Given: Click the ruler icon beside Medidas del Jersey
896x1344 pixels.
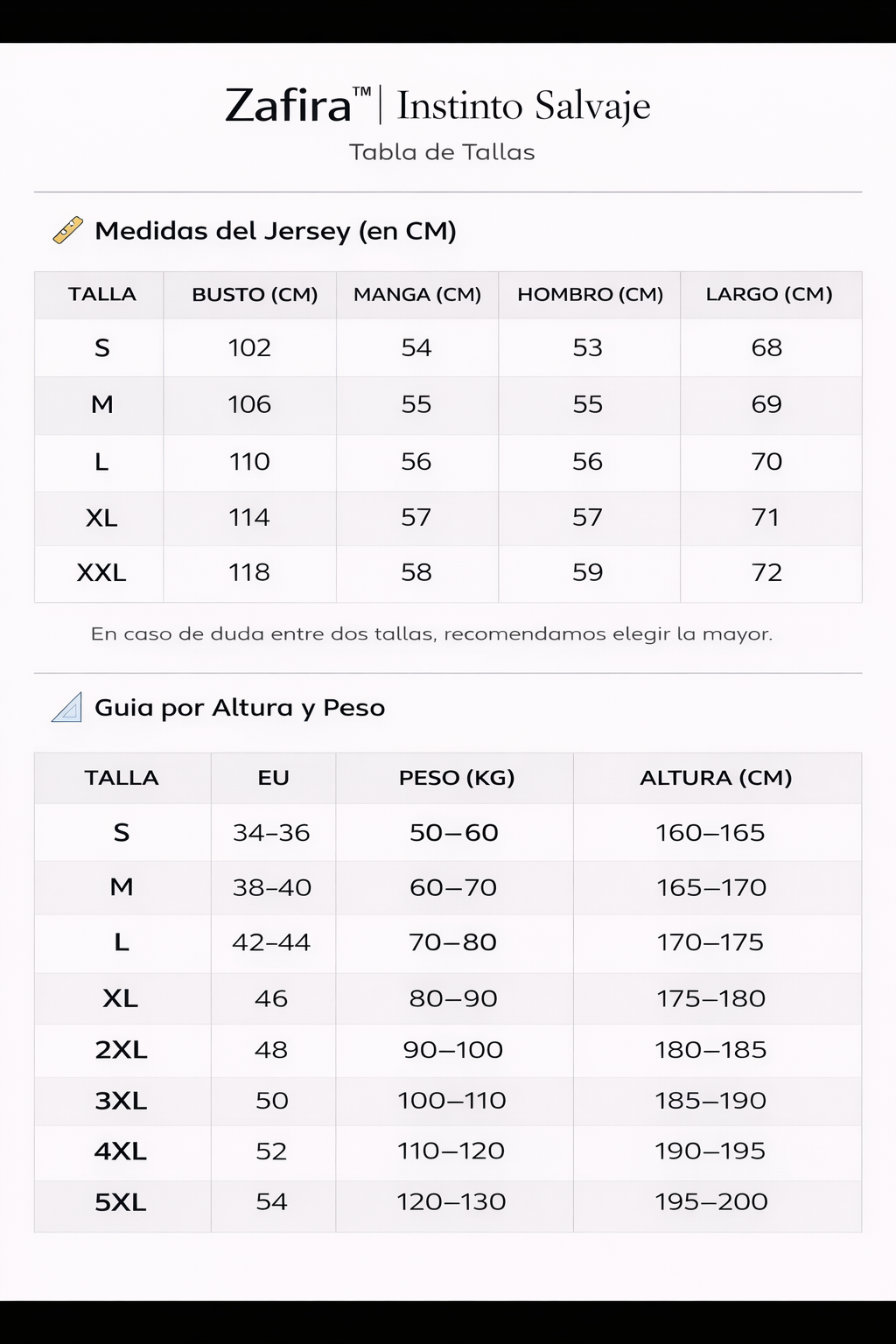Looking at the screenshot, I should pyautogui.click(x=67, y=230).
